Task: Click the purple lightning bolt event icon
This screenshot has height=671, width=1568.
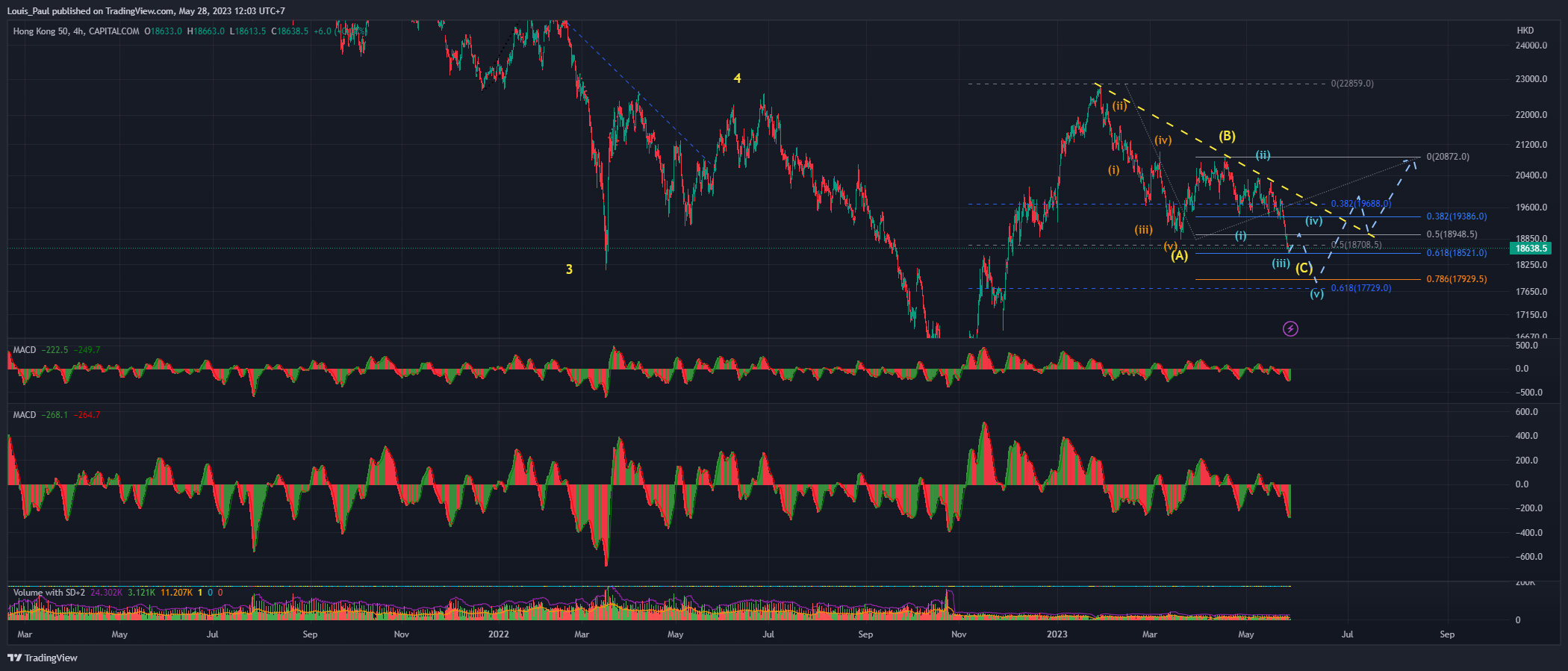Action: [1290, 328]
